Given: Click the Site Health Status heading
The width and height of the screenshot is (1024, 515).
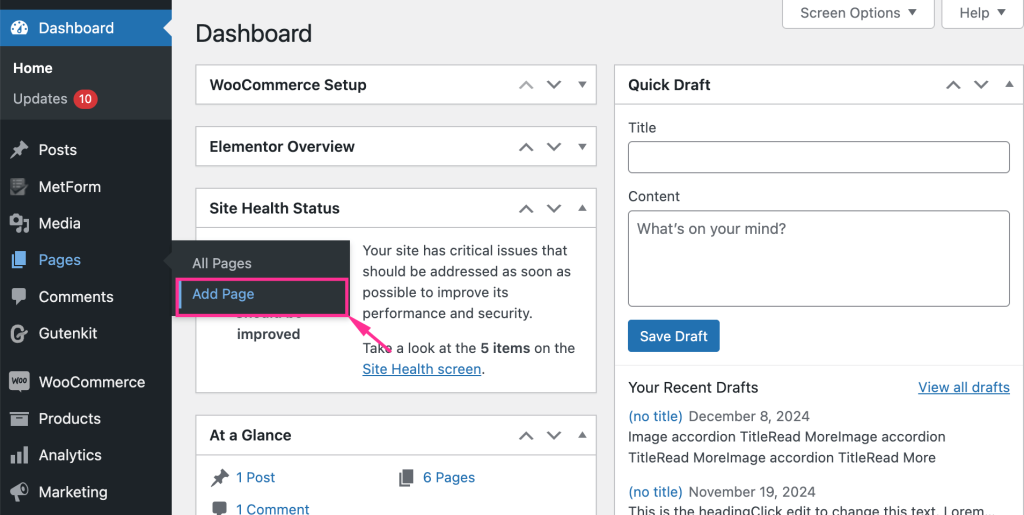Looking at the screenshot, I should click(x=274, y=209).
